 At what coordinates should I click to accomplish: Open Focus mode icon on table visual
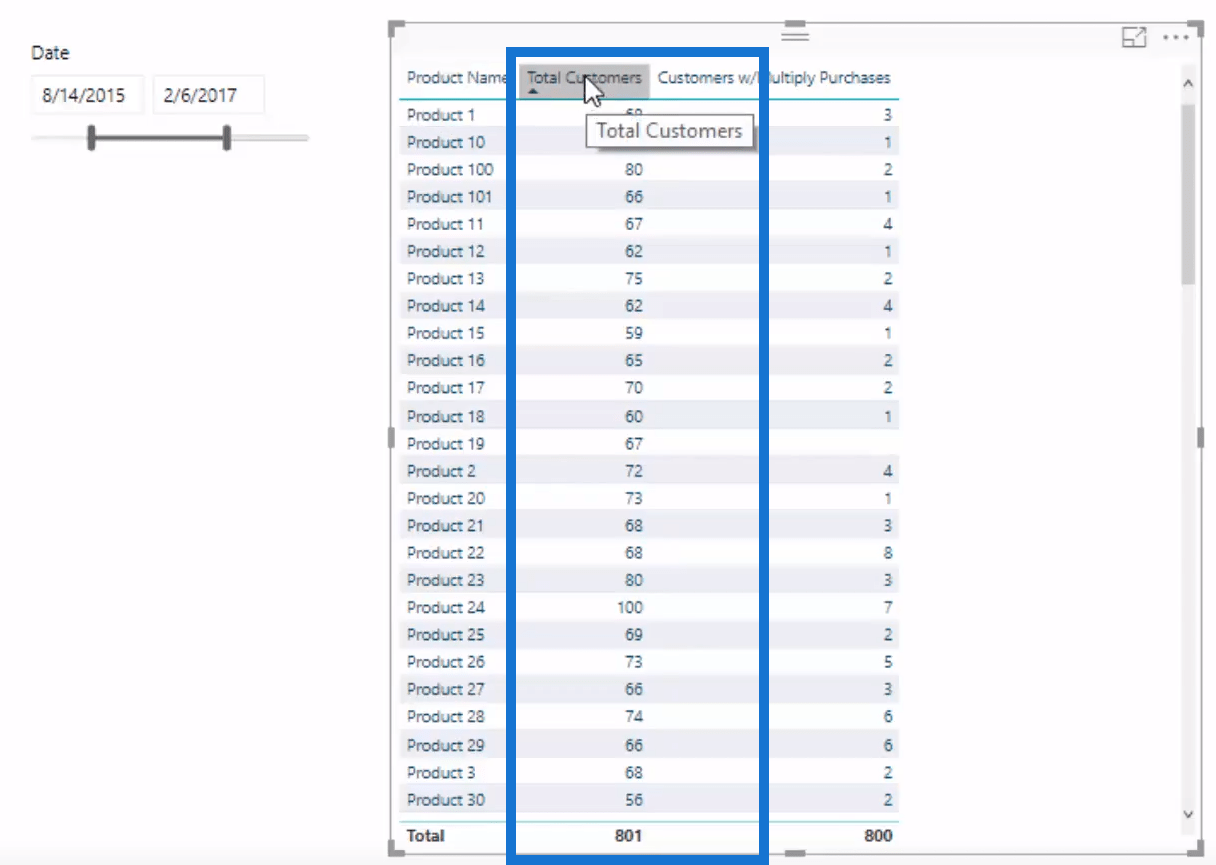click(1134, 38)
